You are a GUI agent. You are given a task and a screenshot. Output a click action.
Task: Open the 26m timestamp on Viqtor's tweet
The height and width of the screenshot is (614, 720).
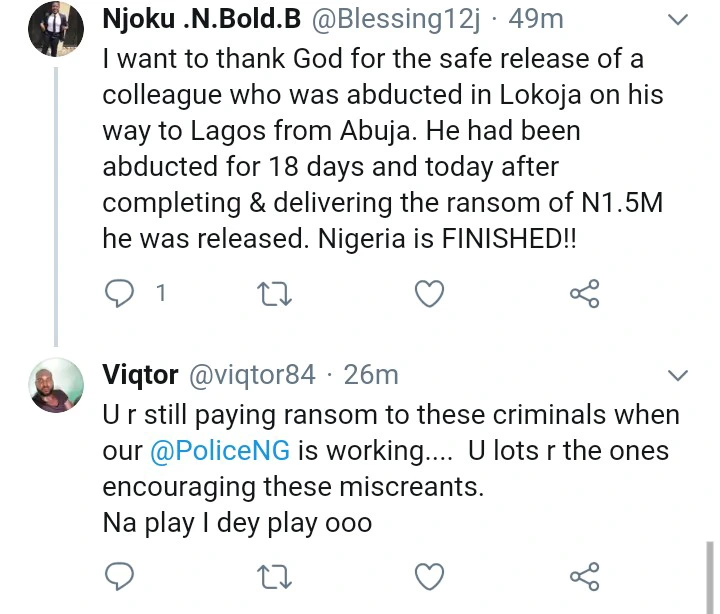(x=371, y=375)
